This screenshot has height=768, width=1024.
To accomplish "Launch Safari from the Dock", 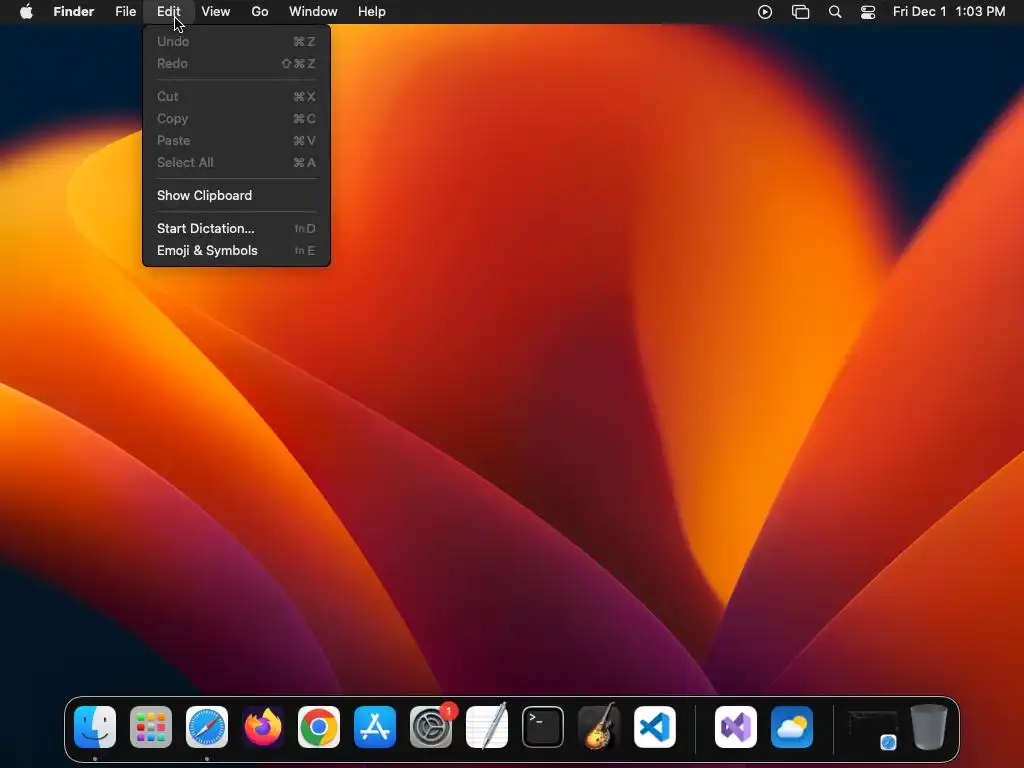I will (x=207, y=727).
